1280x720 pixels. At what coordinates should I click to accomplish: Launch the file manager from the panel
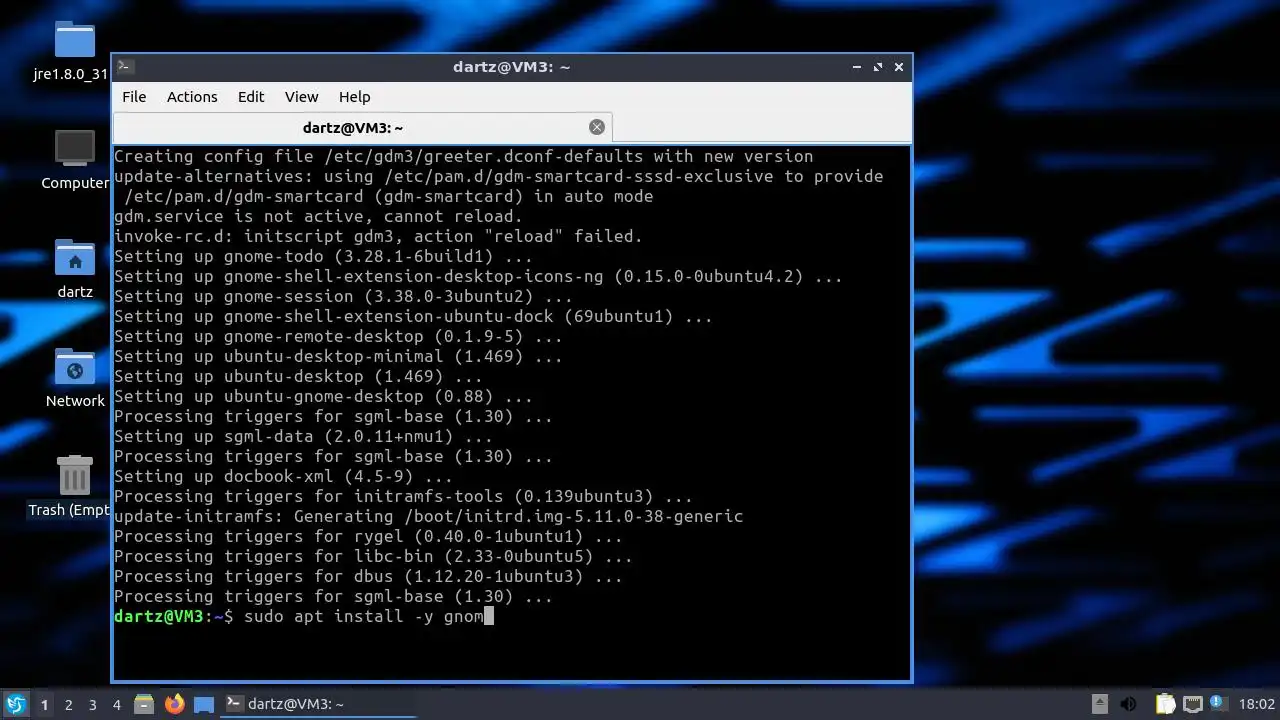[x=144, y=704]
